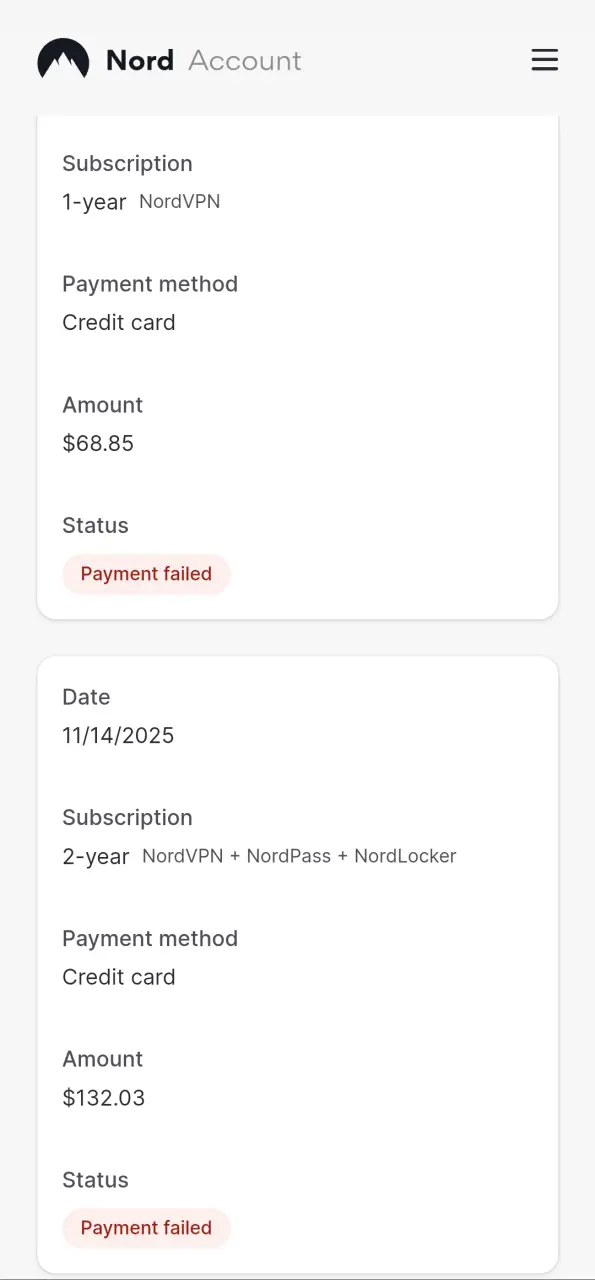Screen dimensions: 595x1280
Task: Click the NordVPN product label
Action: 180,201
